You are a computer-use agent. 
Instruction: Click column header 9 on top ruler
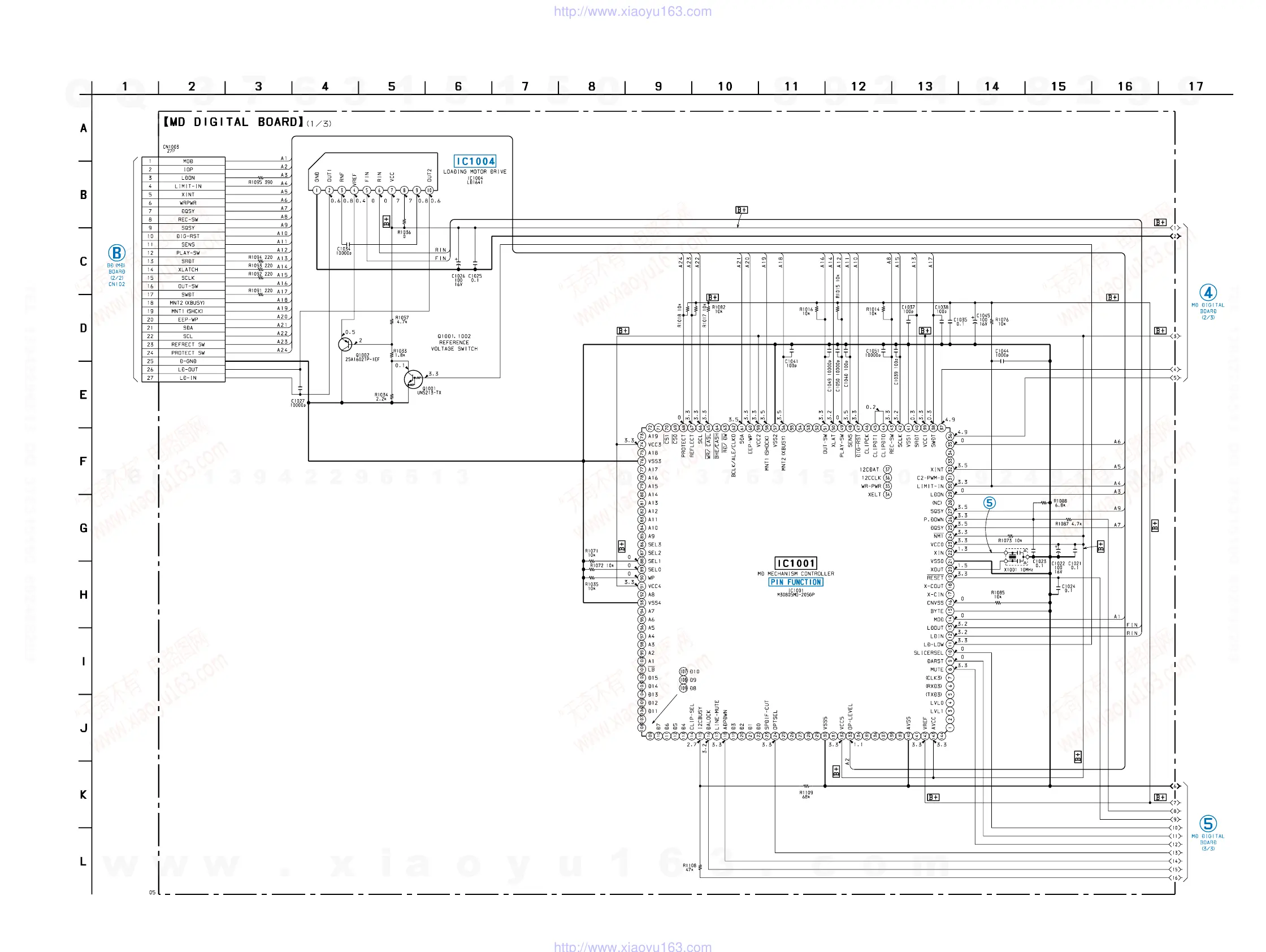click(x=658, y=86)
